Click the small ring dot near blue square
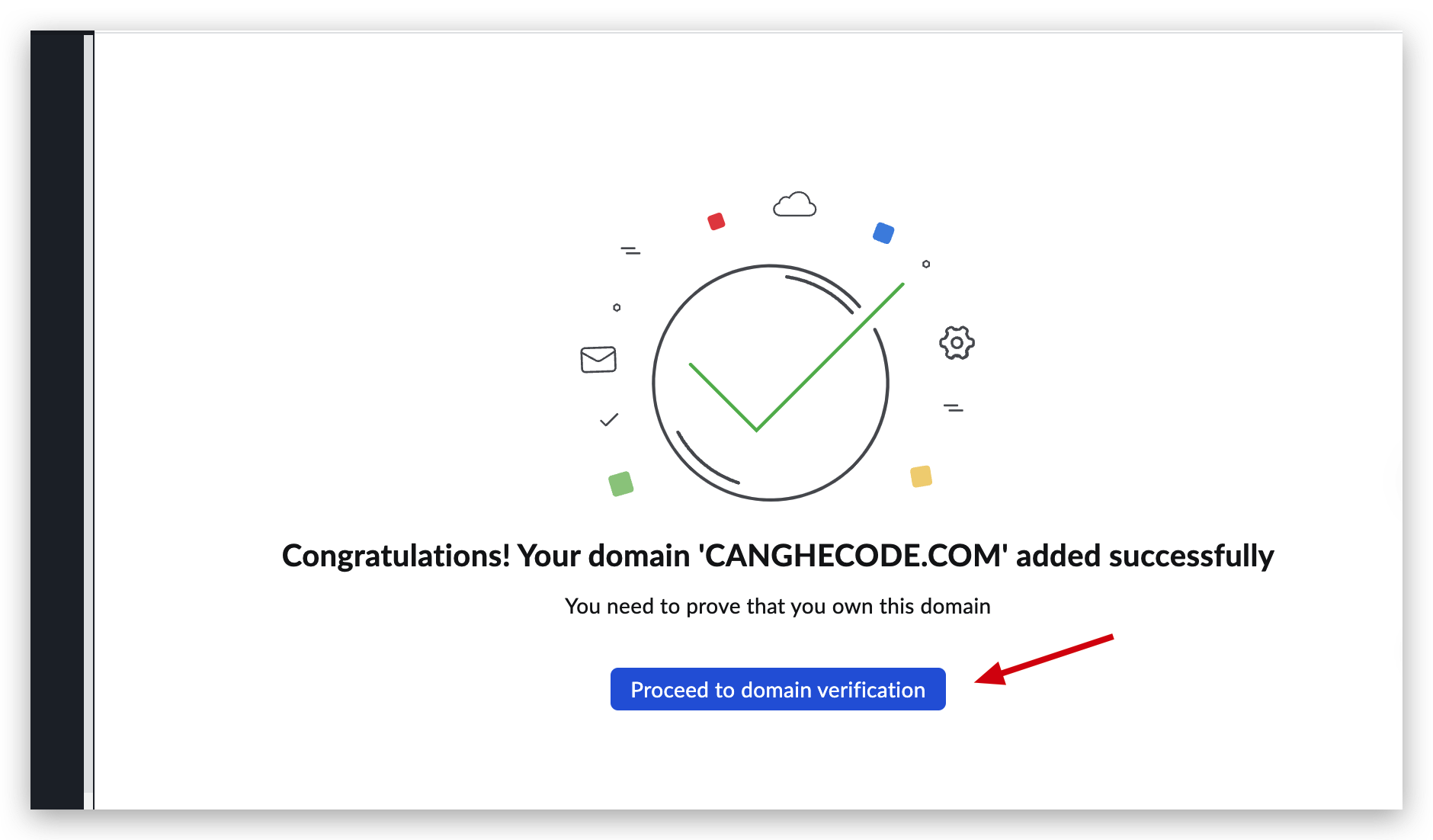This screenshot has height=840, width=1433. [926, 265]
